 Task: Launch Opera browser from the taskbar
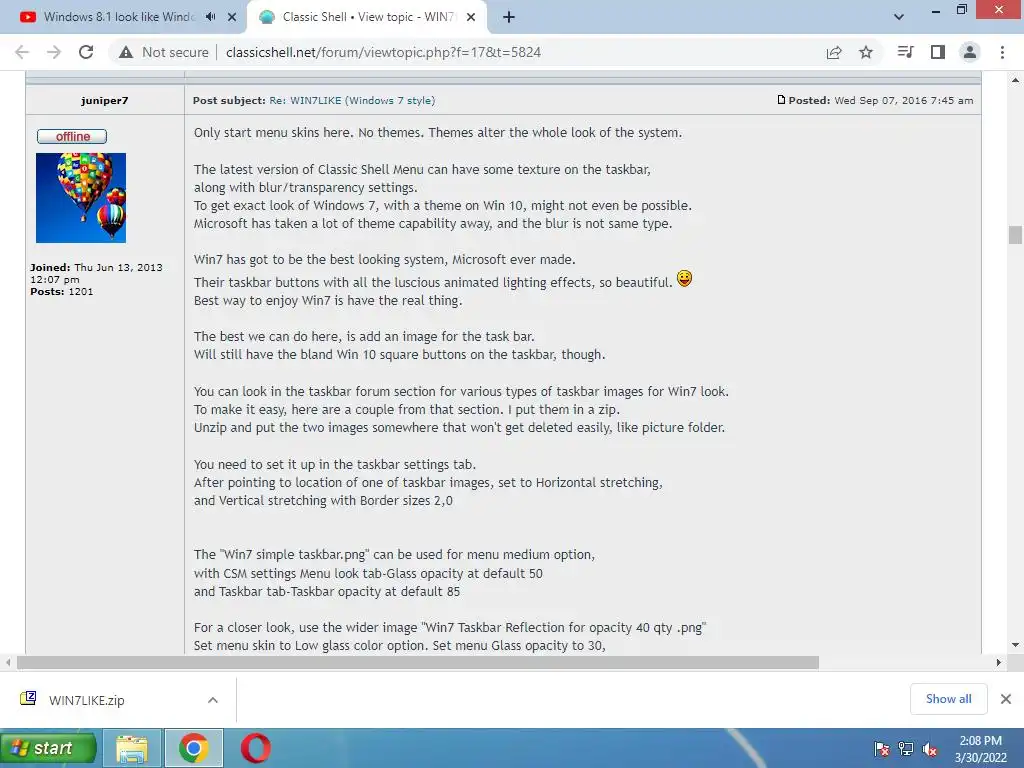tap(255, 748)
